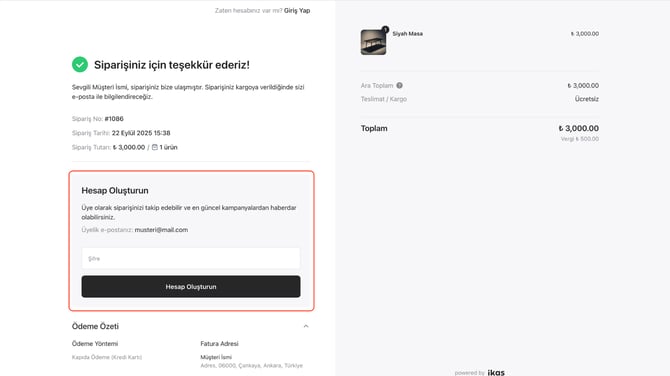
Task: Click the Hesap Oluşturun black button
Action: [x=191, y=287]
